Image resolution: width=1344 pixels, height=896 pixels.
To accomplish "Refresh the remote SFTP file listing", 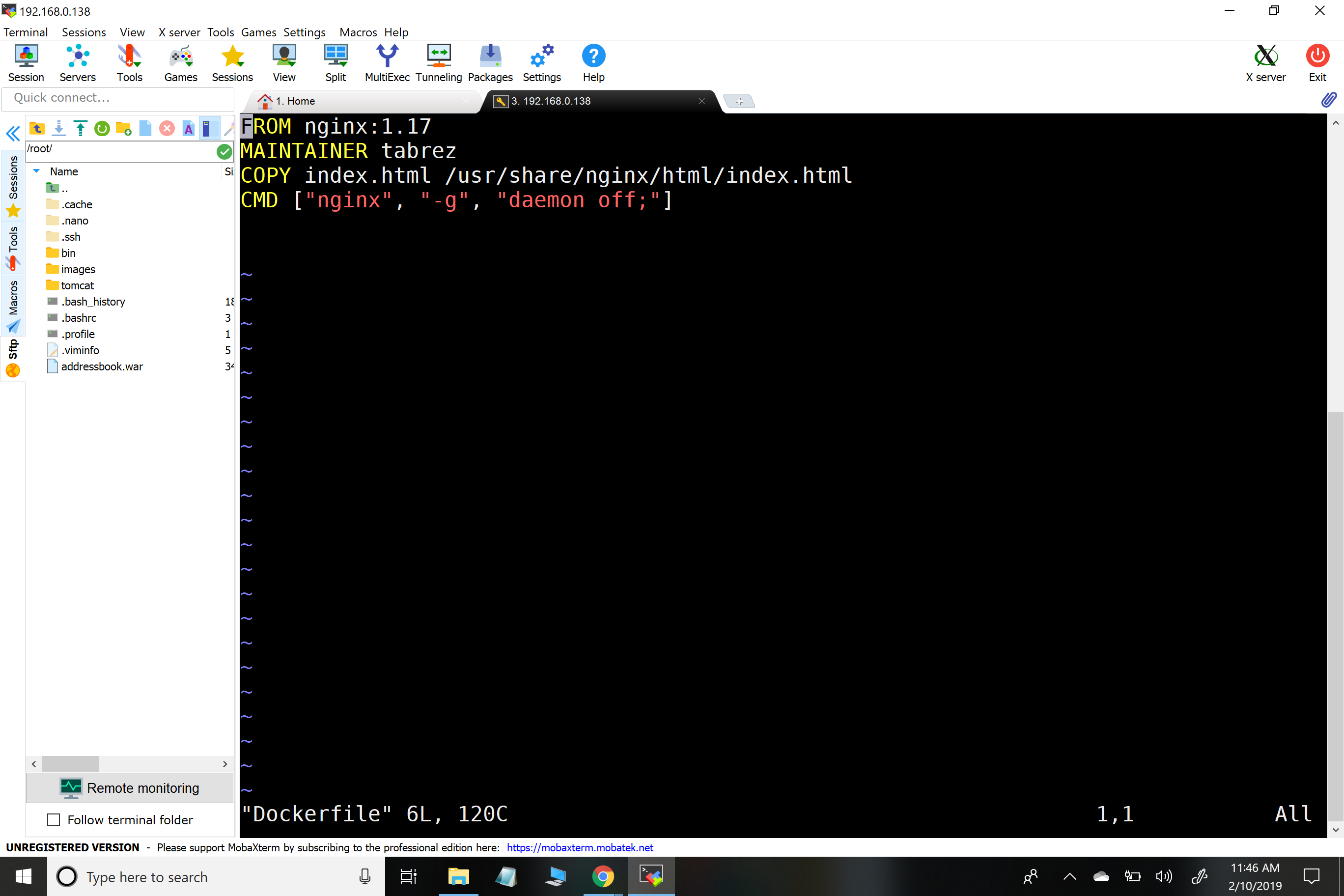I will [102, 128].
